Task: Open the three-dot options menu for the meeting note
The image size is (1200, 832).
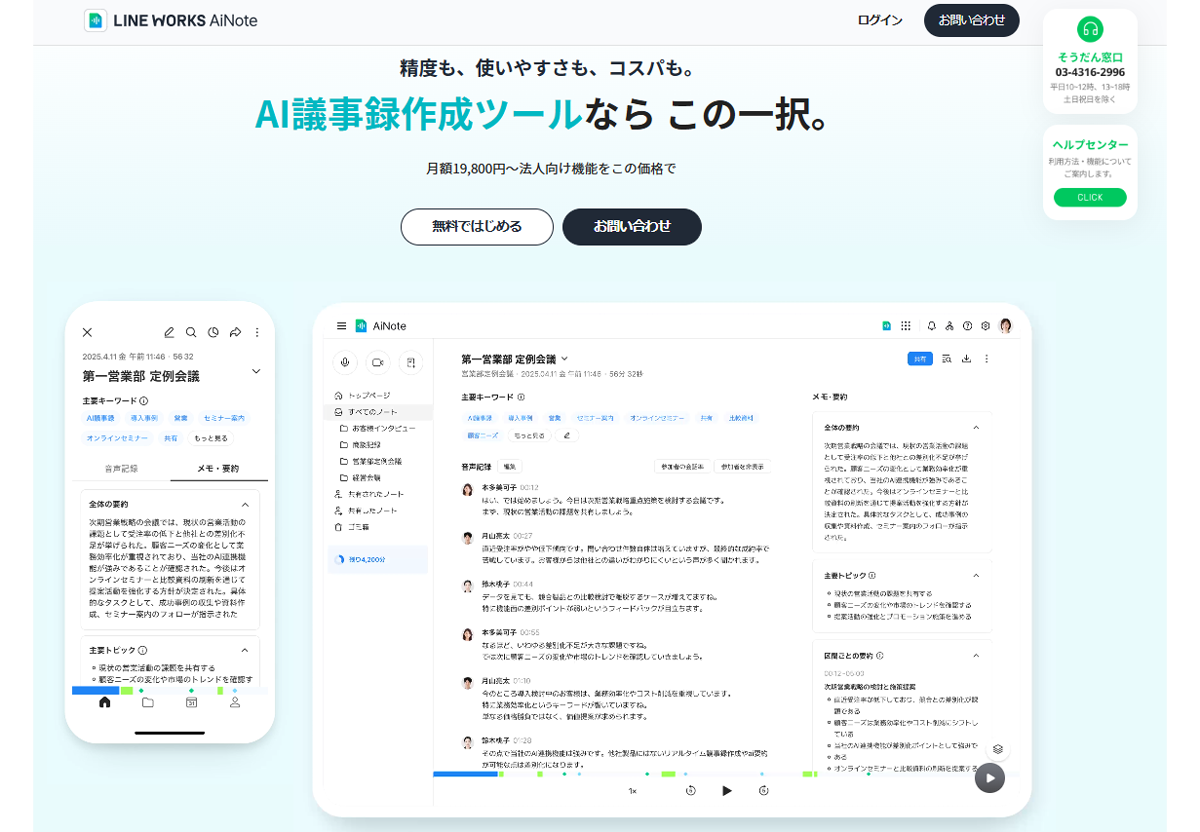Action: coord(986,358)
